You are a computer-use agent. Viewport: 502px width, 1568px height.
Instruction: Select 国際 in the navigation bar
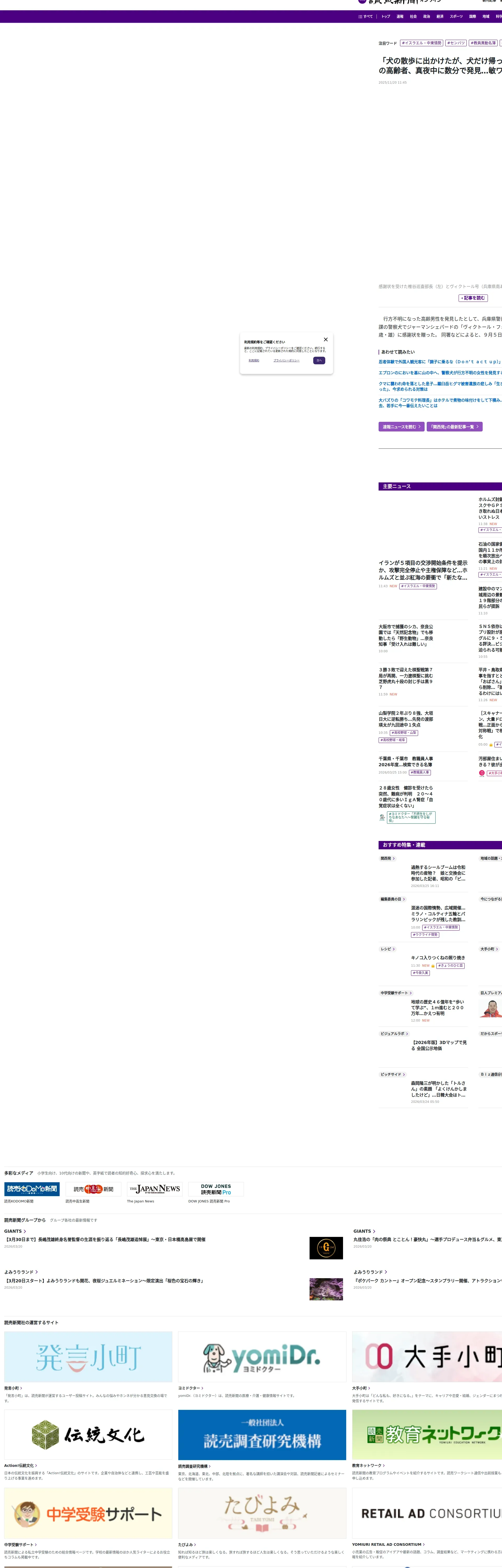[x=473, y=16]
